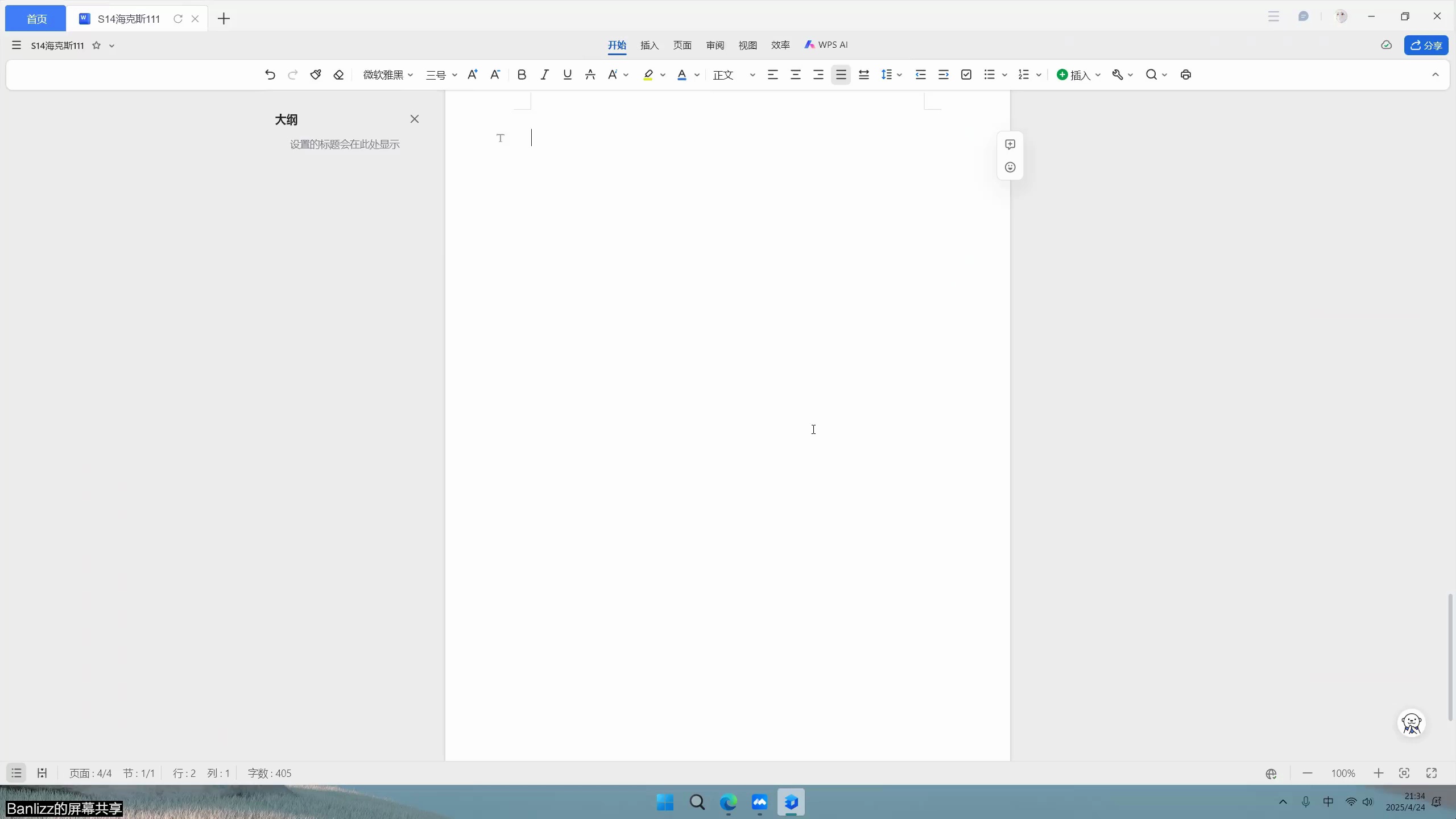The width and height of the screenshot is (1456, 819).
Task: Click the format painter icon
Action: tap(316, 75)
